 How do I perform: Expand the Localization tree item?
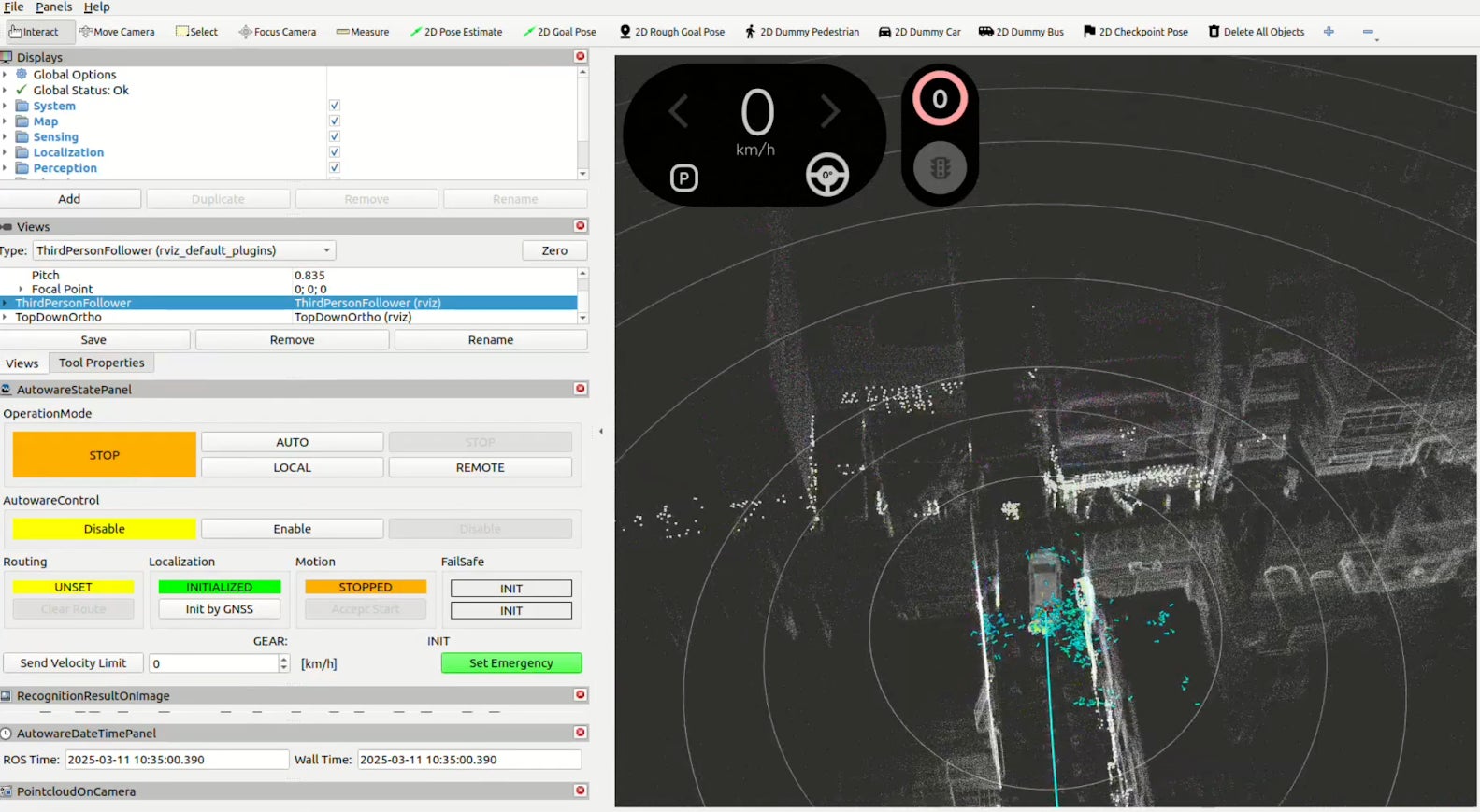click(5, 152)
